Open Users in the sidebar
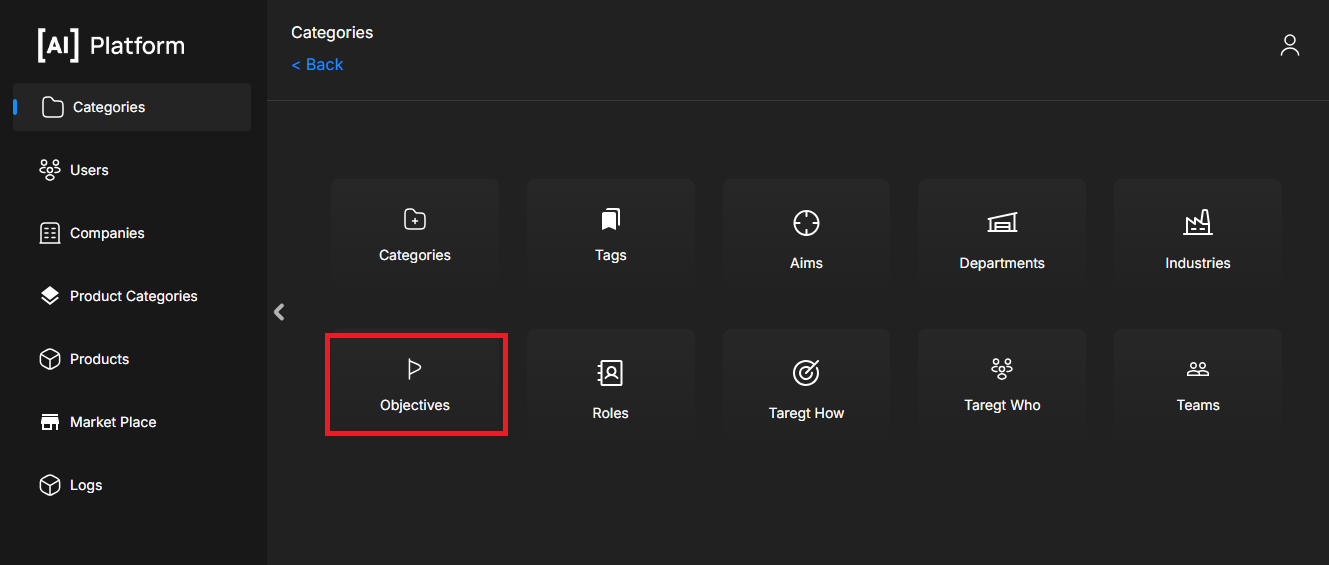 [89, 170]
